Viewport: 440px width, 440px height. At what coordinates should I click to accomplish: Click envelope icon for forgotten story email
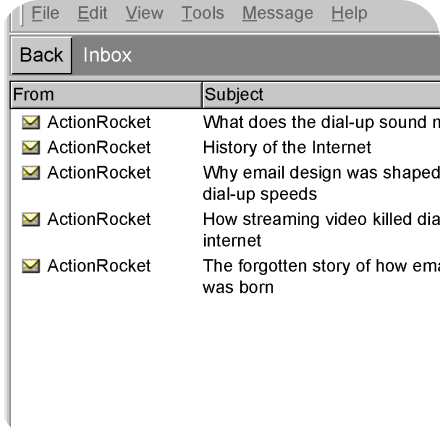click(x=31, y=266)
